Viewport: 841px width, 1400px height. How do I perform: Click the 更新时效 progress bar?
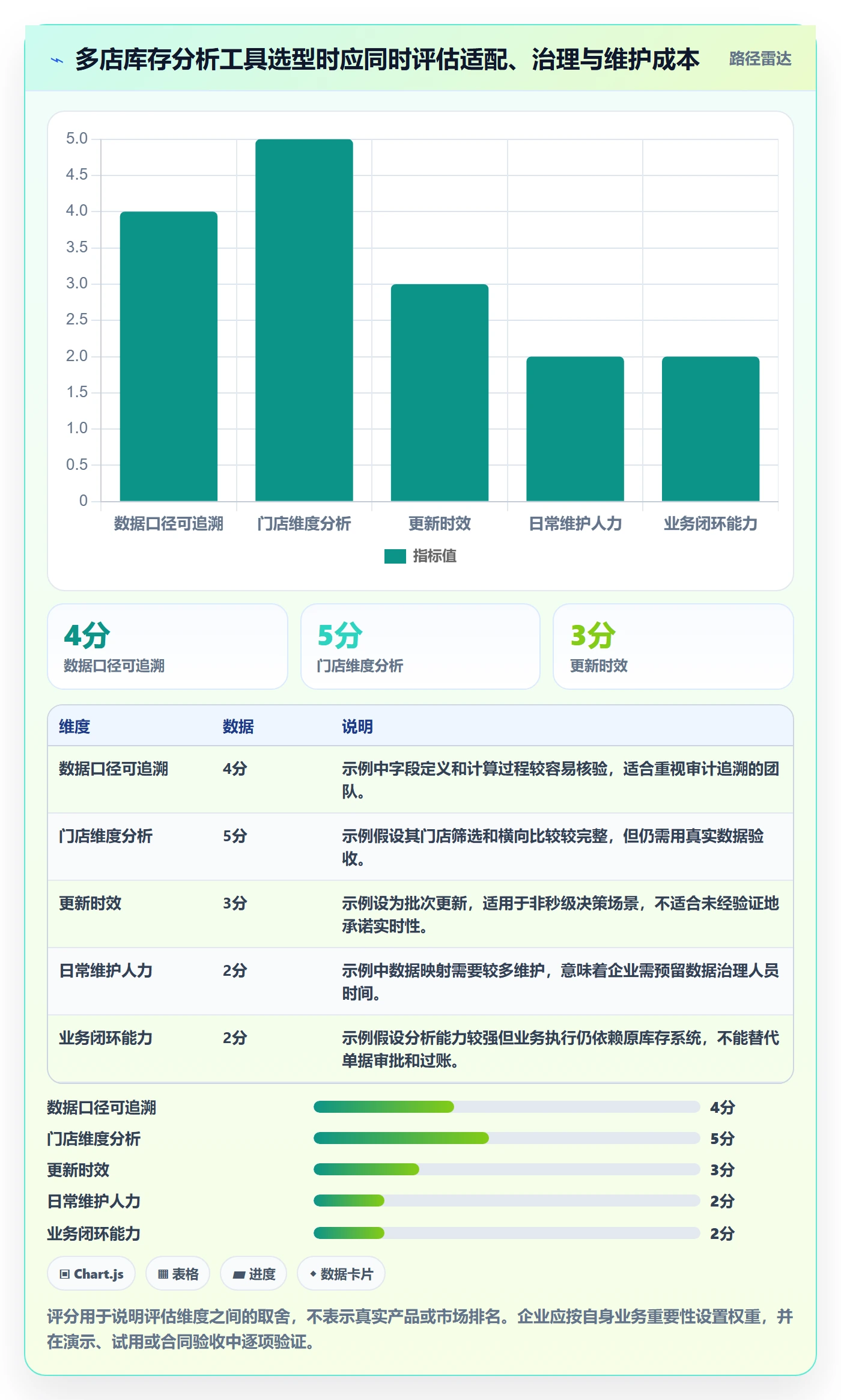coord(507,1169)
